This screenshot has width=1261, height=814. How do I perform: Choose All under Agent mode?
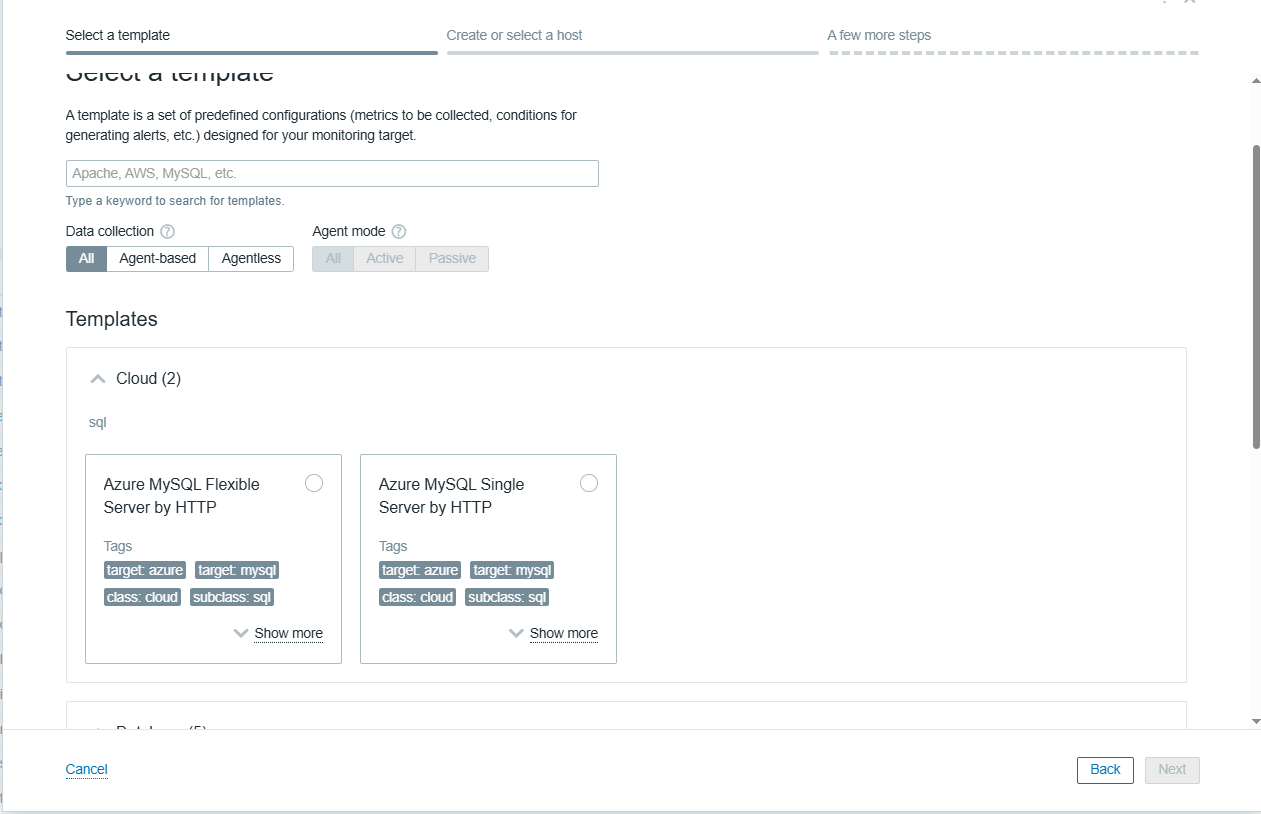tap(333, 259)
